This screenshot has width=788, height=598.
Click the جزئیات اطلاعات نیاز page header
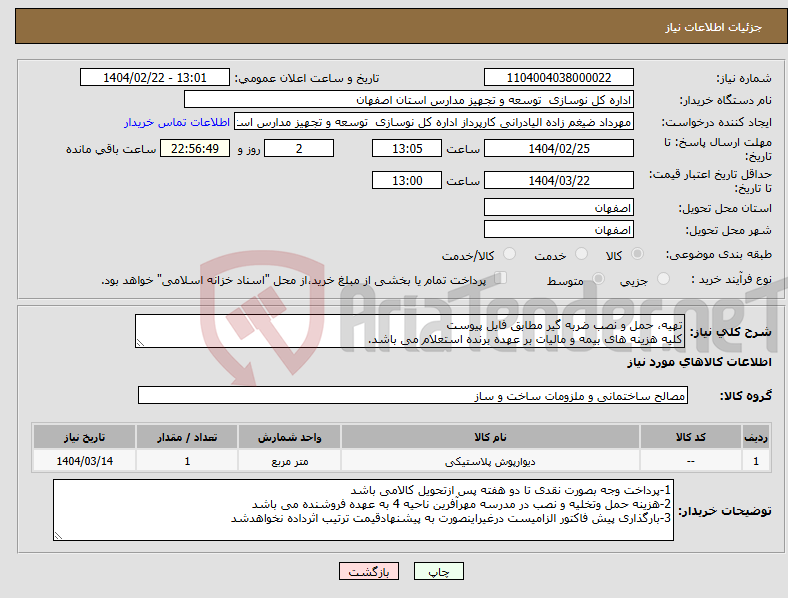tap(714, 27)
